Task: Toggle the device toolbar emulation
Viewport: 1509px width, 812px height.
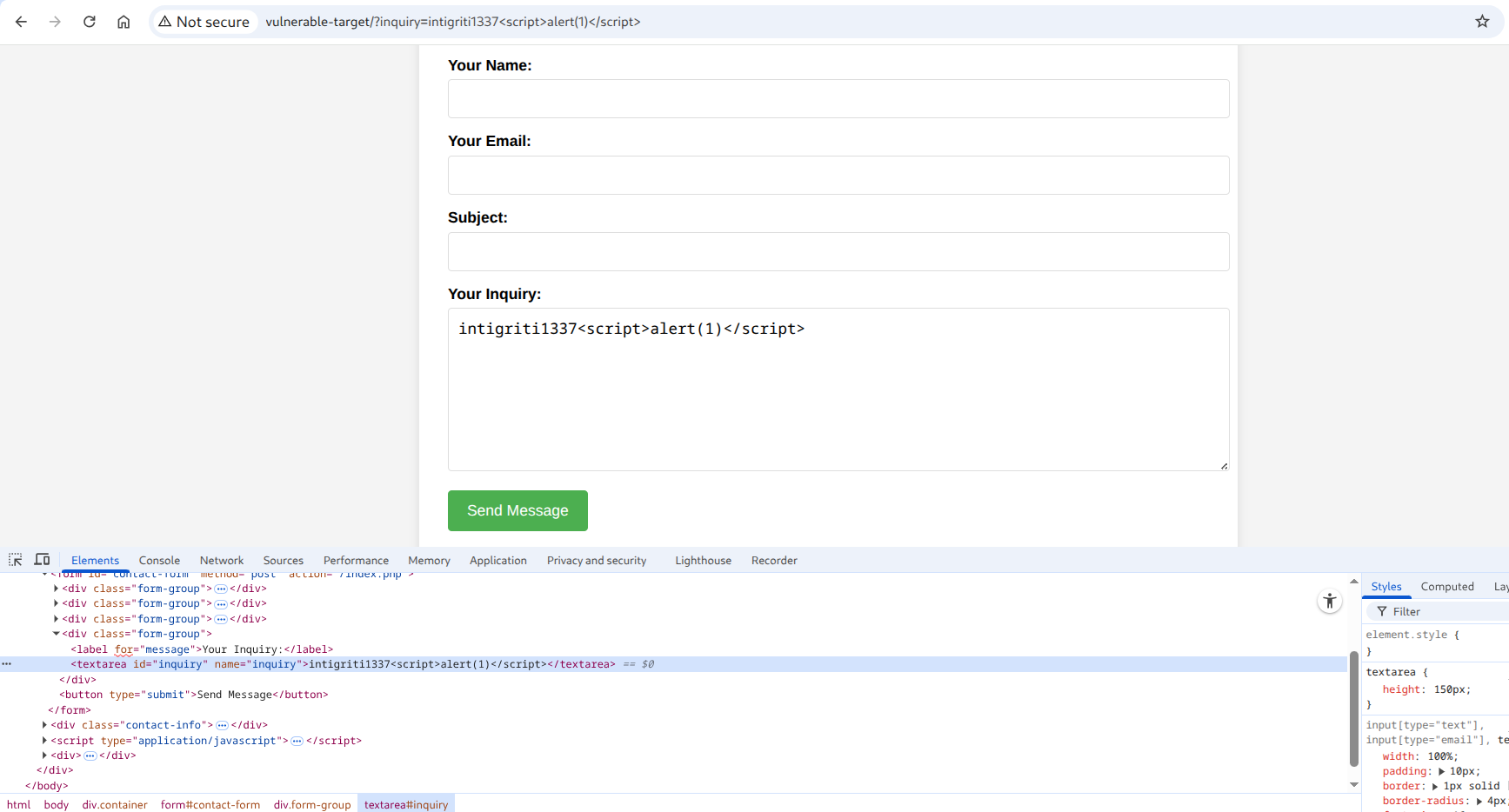Action: point(42,560)
